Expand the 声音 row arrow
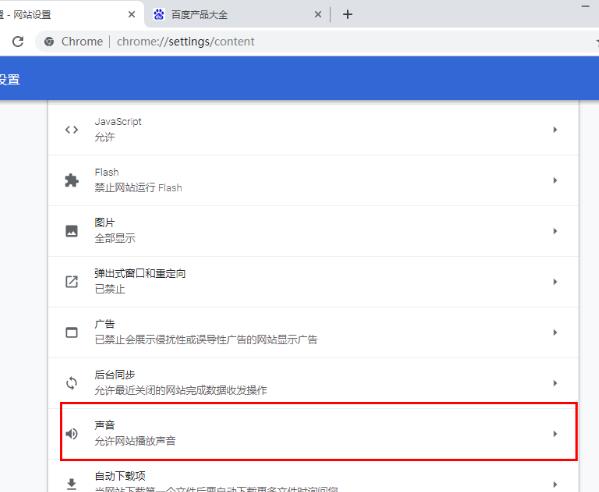 click(555, 434)
